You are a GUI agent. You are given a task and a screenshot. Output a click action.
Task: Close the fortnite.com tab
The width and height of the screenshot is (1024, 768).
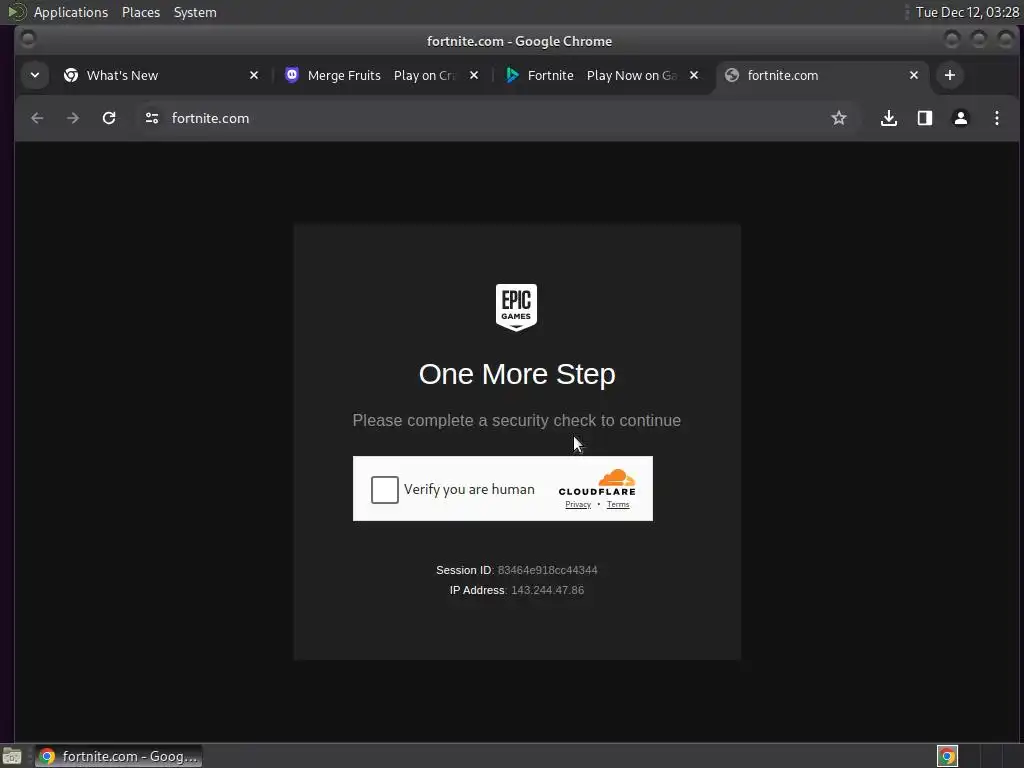(x=914, y=75)
